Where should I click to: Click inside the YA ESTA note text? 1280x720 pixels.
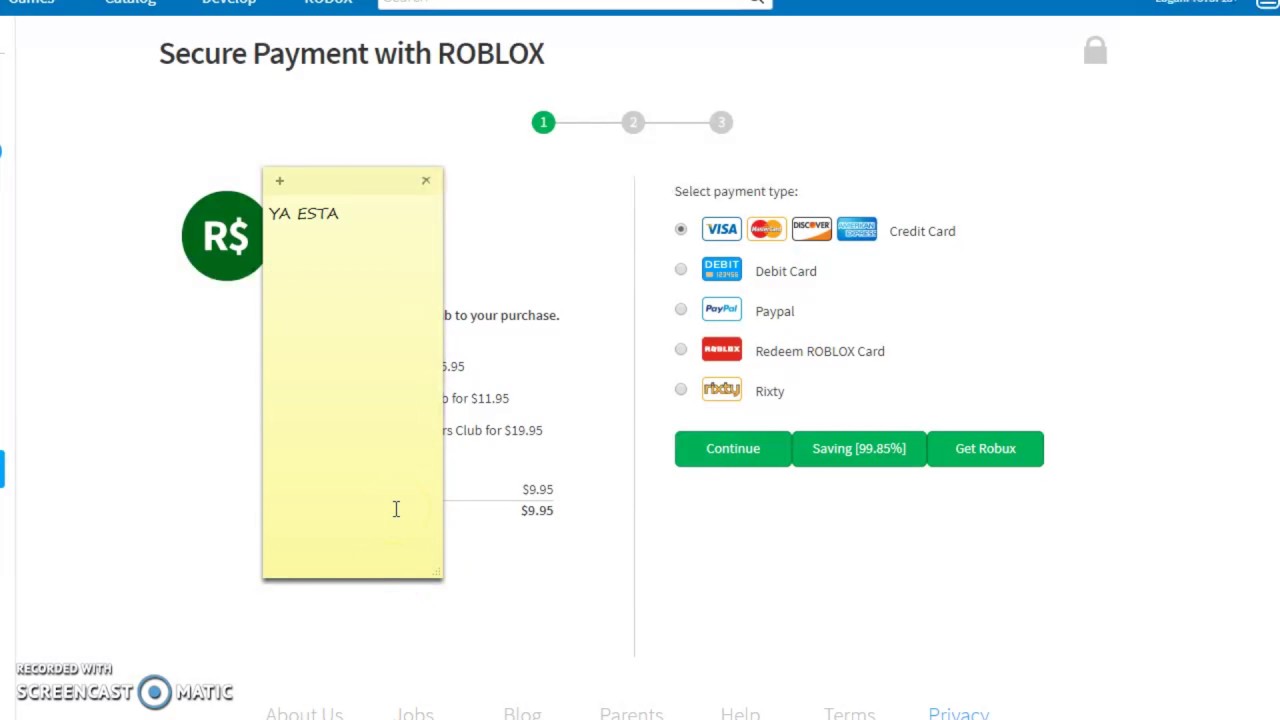(x=304, y=213)
